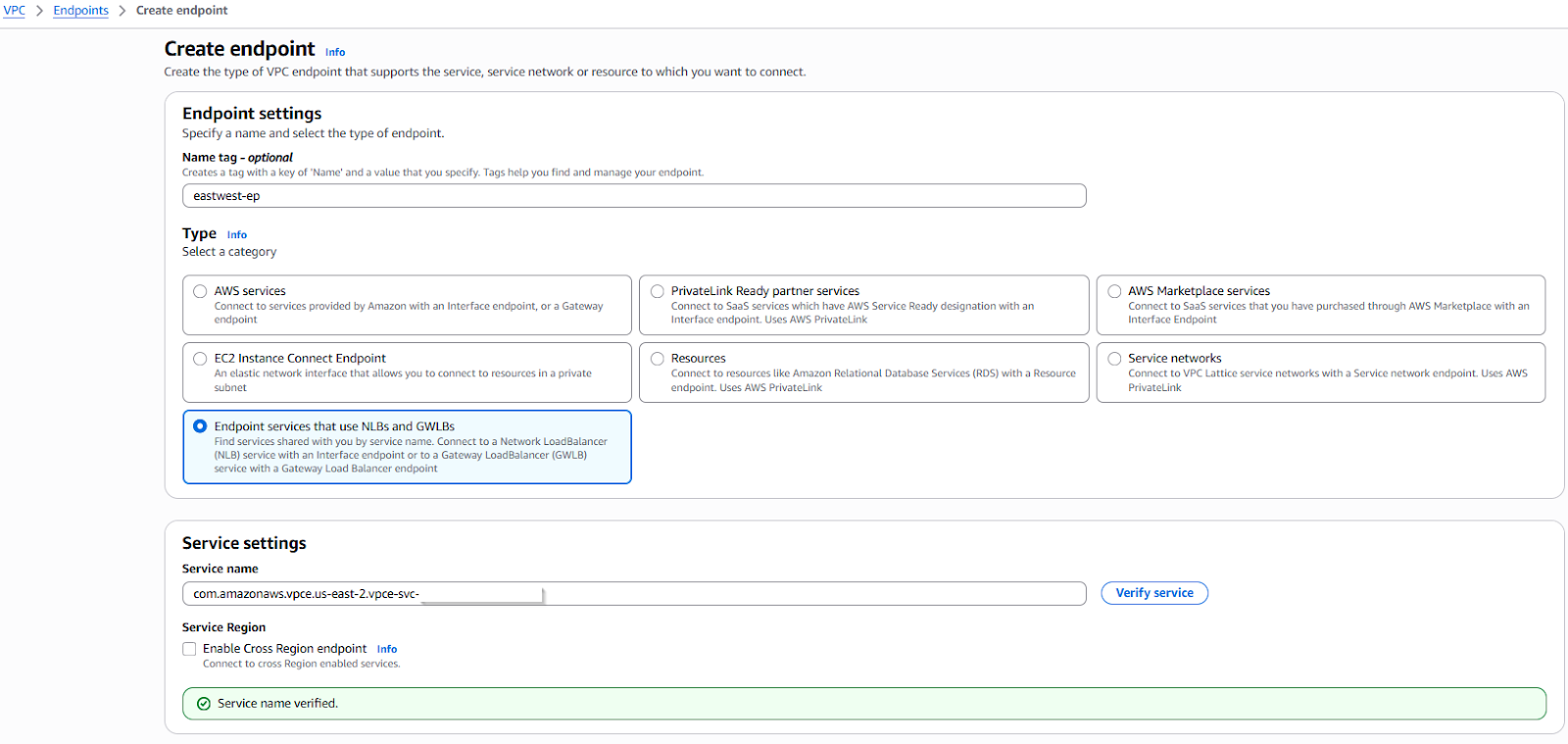Image resolution: width=1568 pixels, height=744 pixels.
Task: Go to Endpoints breadcrumb link
Action: click(80, 11)
